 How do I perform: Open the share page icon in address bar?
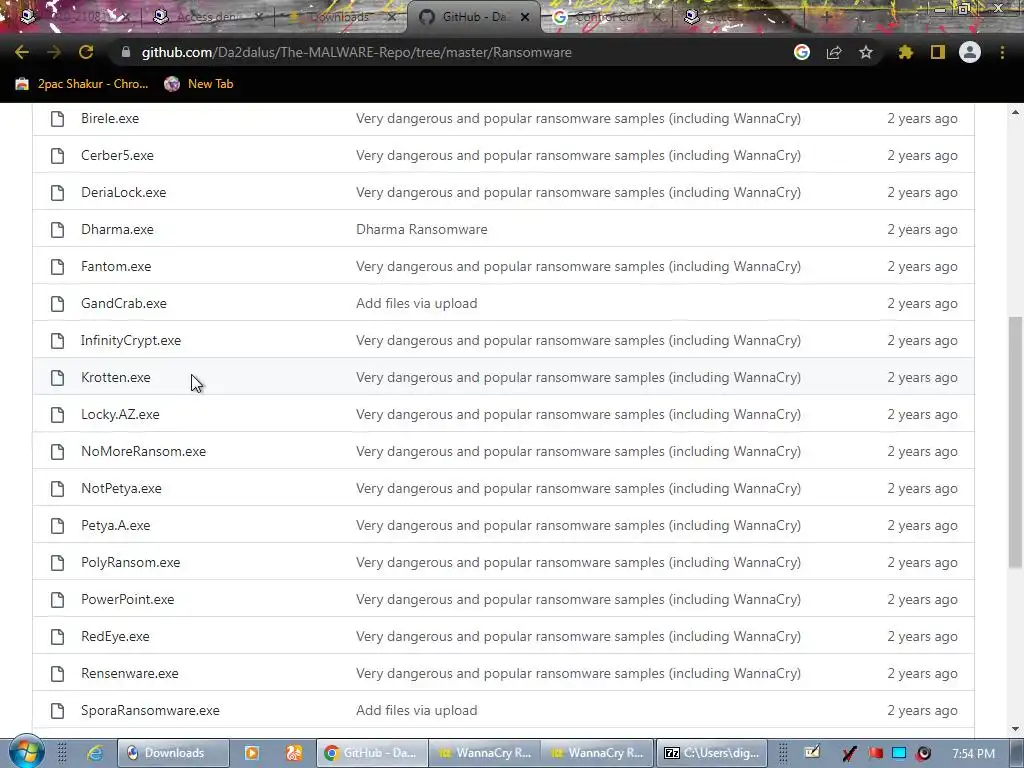(834, 52)
